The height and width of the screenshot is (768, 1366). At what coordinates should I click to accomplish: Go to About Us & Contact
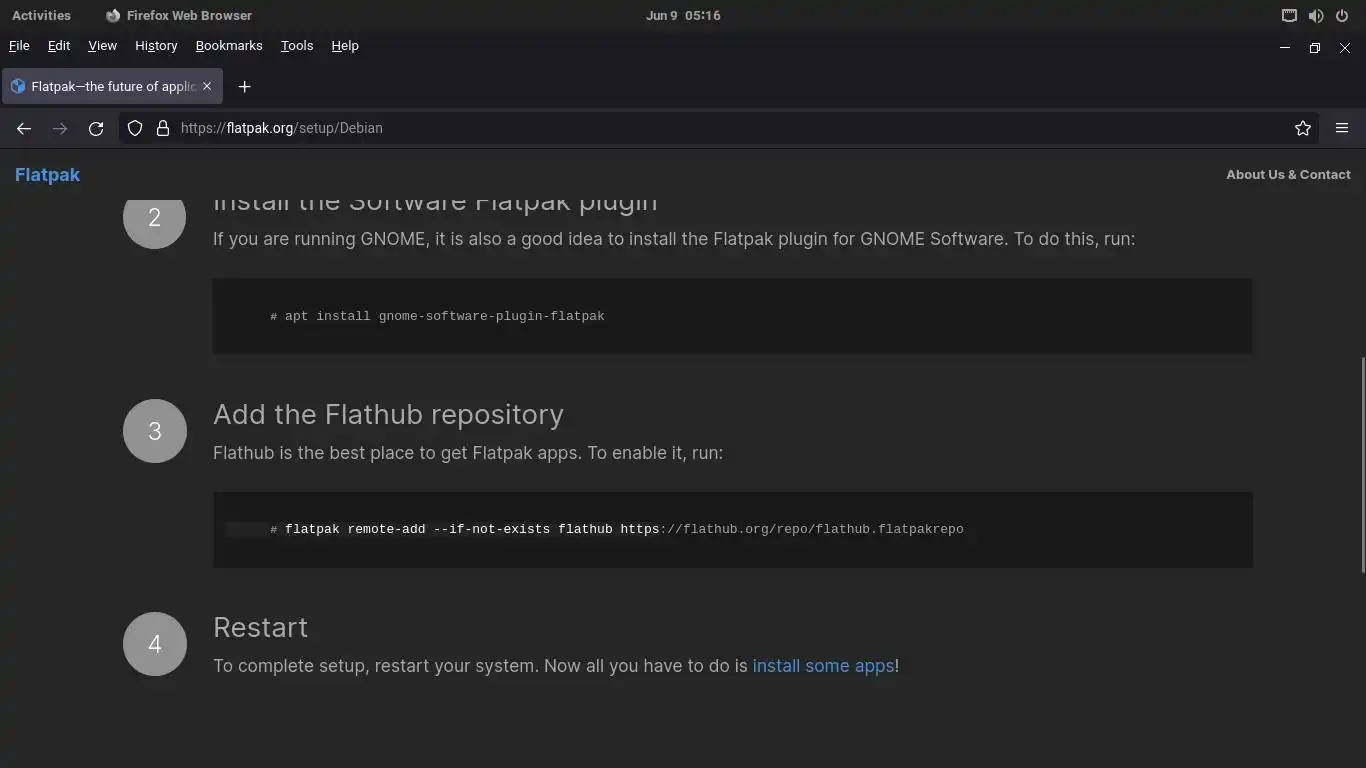[1288, 175]
